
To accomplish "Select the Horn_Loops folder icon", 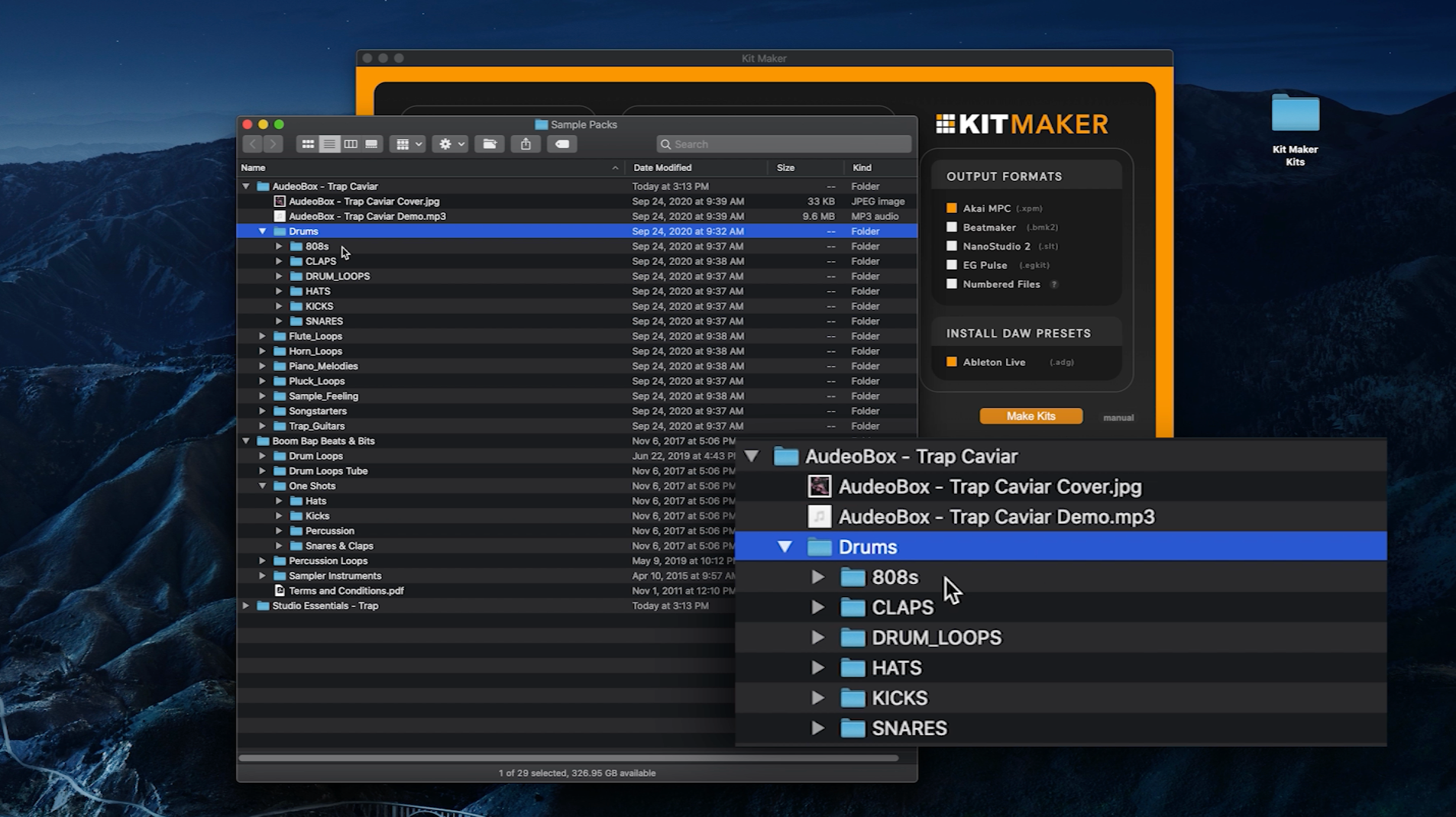I will pos(280,351).
